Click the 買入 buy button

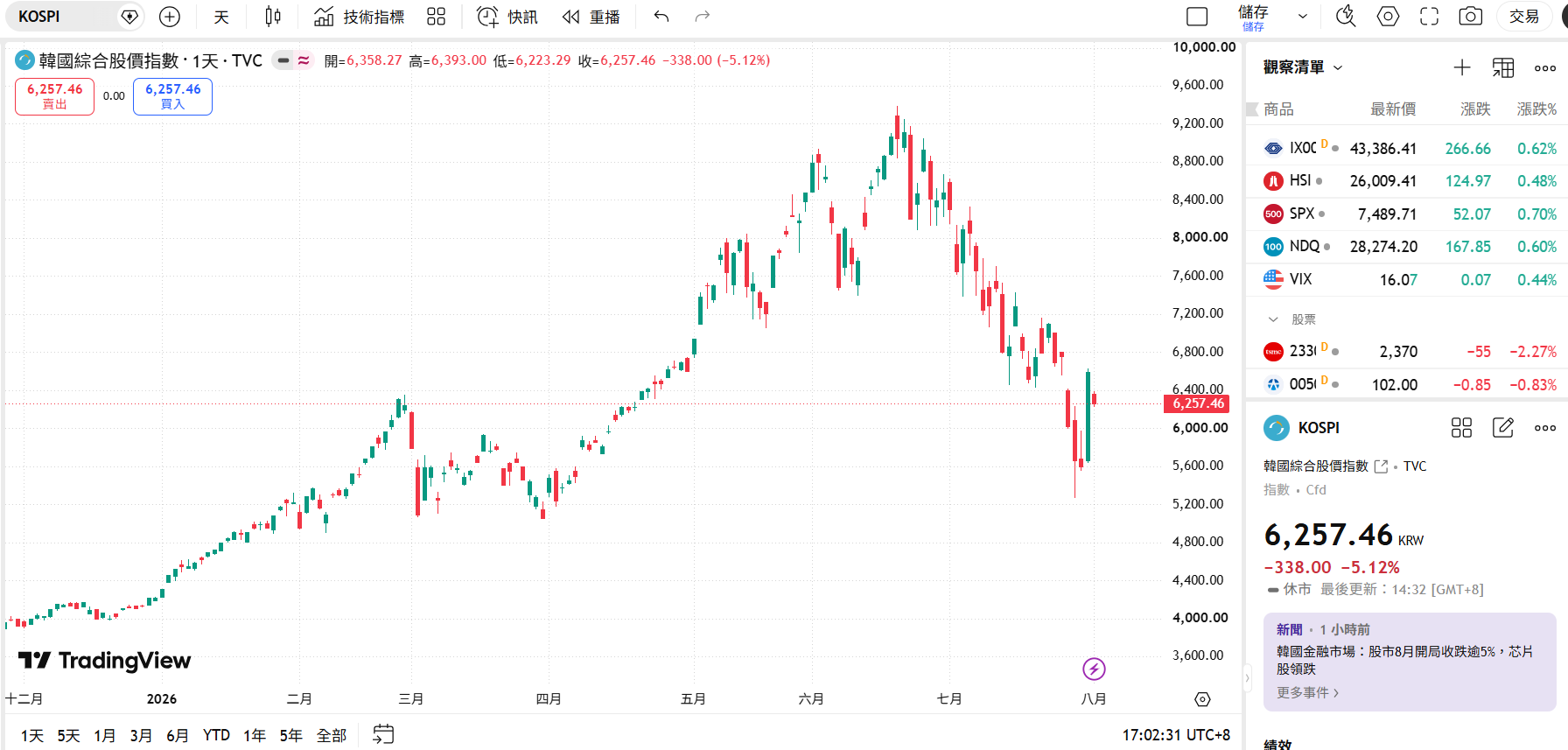pyautogui.click(x=172, y=96)
